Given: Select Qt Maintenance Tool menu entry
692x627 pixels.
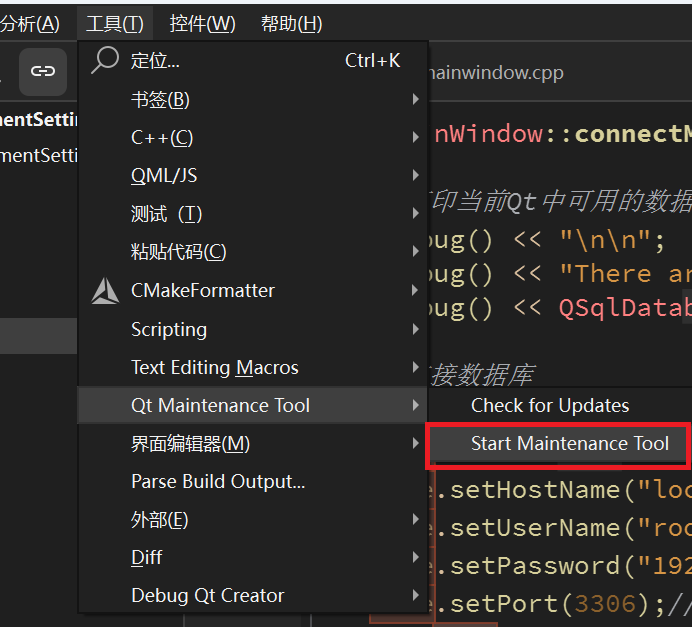Looking at the screenshot, I should pyautogui.click(x=252, y=405).
